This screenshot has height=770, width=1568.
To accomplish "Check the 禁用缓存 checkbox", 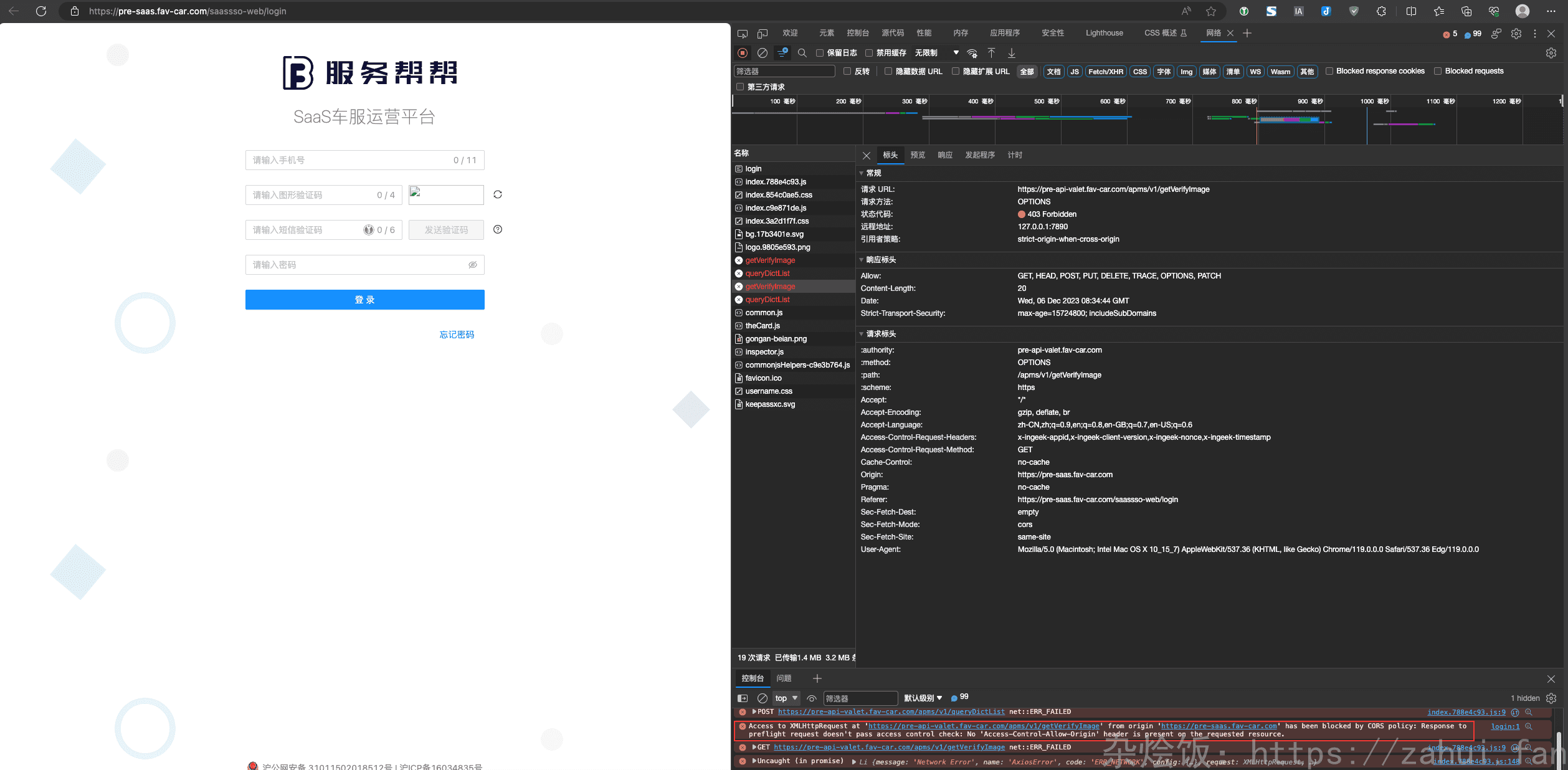I will coord(869,53).
